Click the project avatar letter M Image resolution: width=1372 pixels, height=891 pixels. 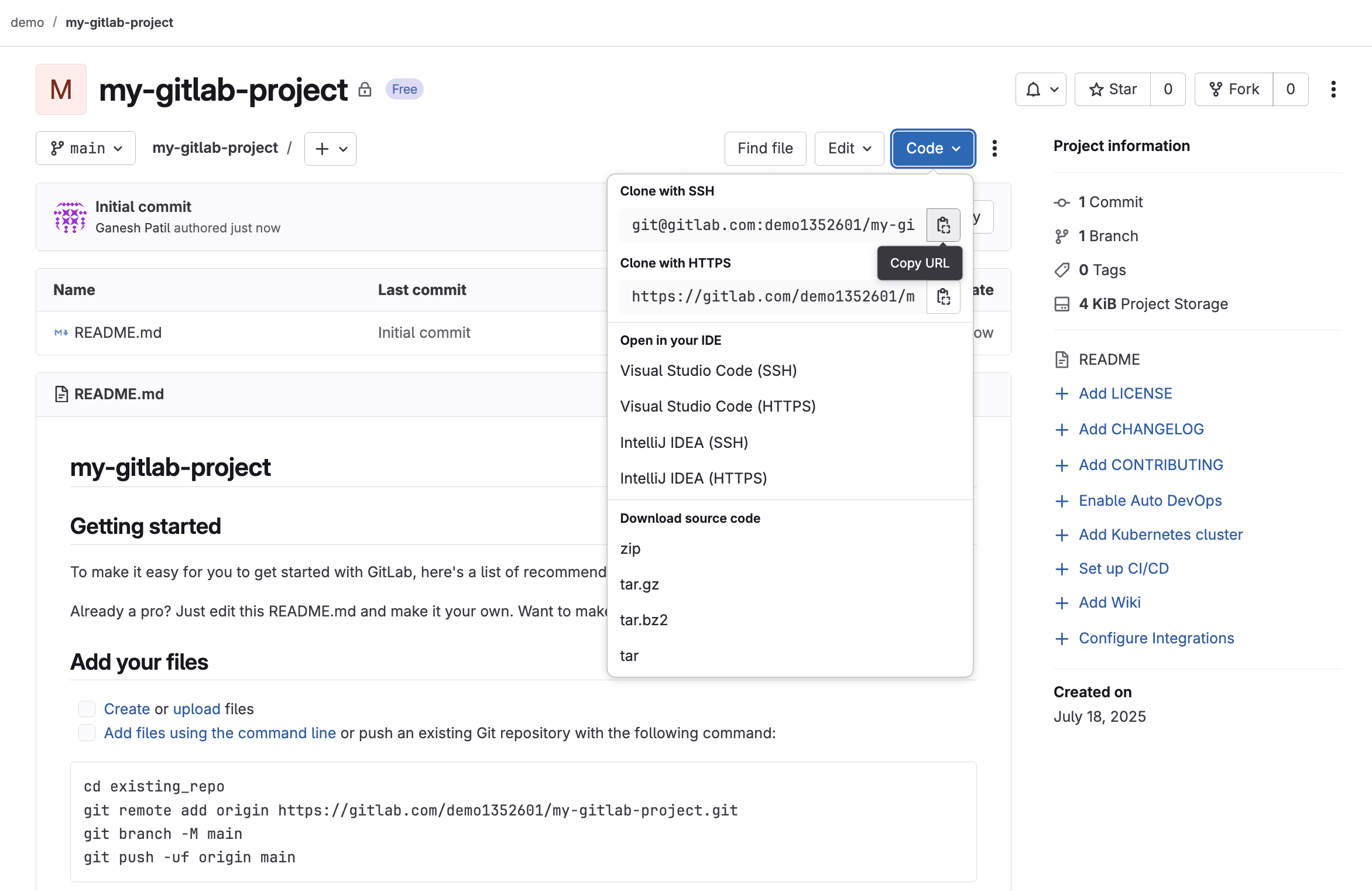(x=61, y=89)
